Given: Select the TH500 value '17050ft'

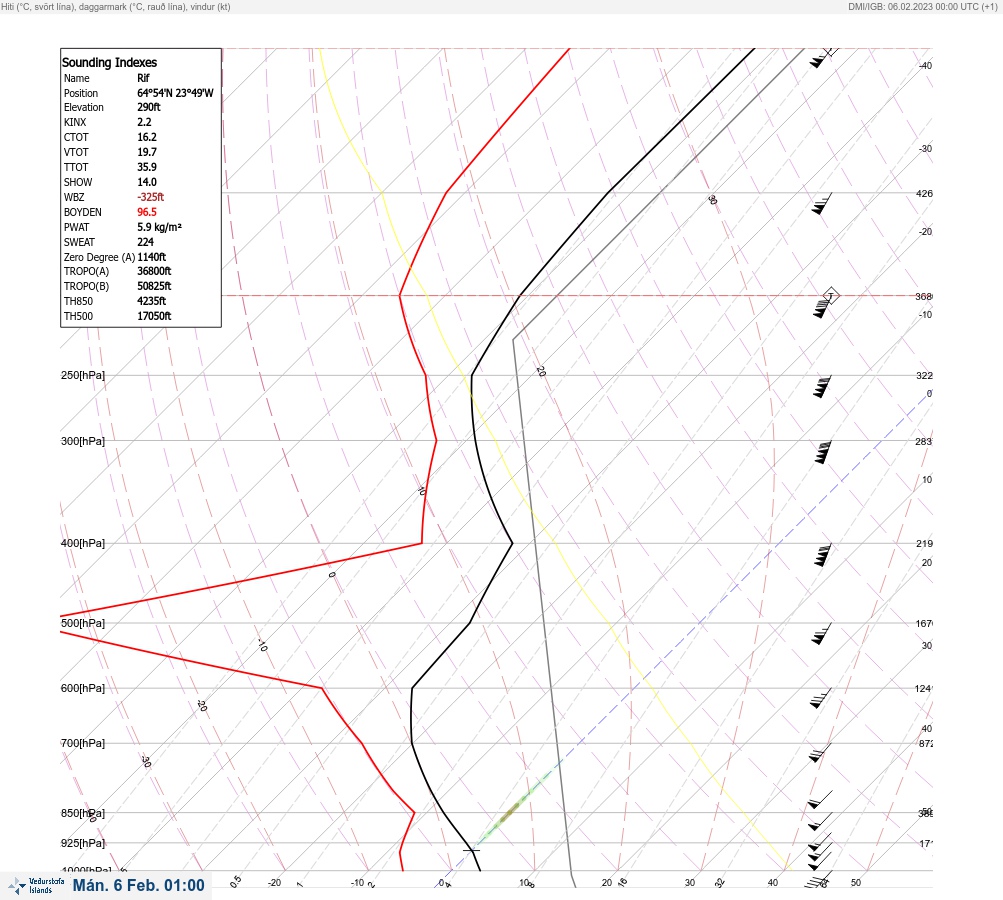Looking at the screenshot, I should coord(154,316).
